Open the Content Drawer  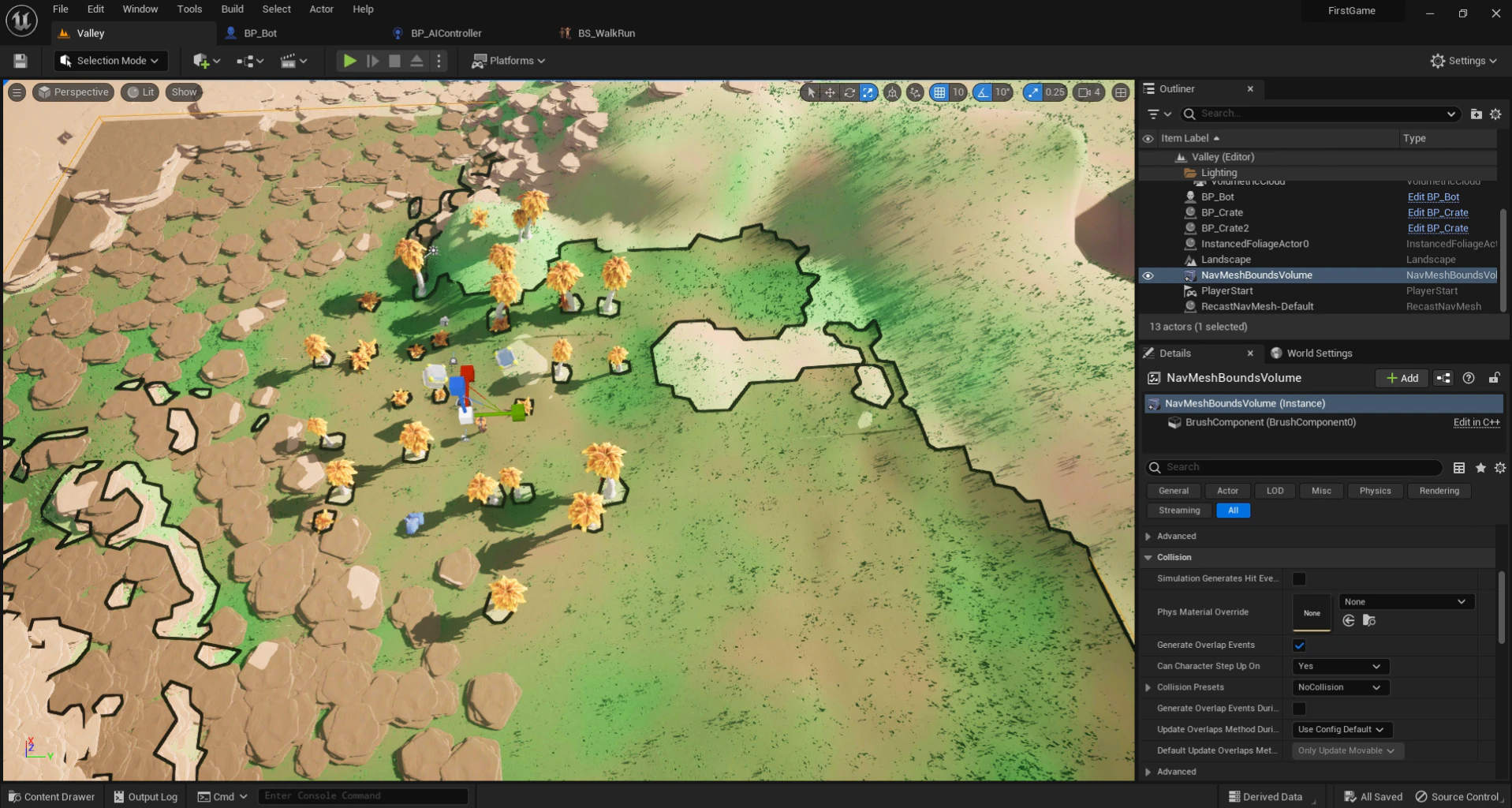pos(51,797)
